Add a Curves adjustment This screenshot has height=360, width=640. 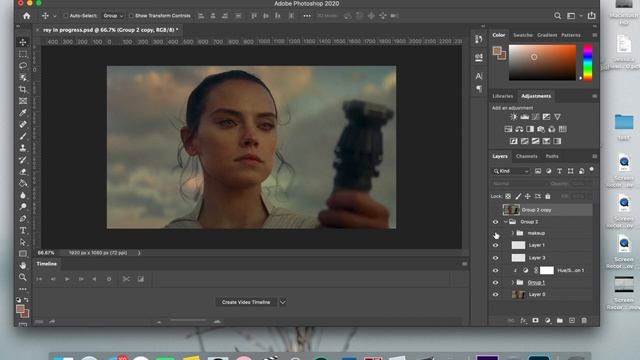536,117
